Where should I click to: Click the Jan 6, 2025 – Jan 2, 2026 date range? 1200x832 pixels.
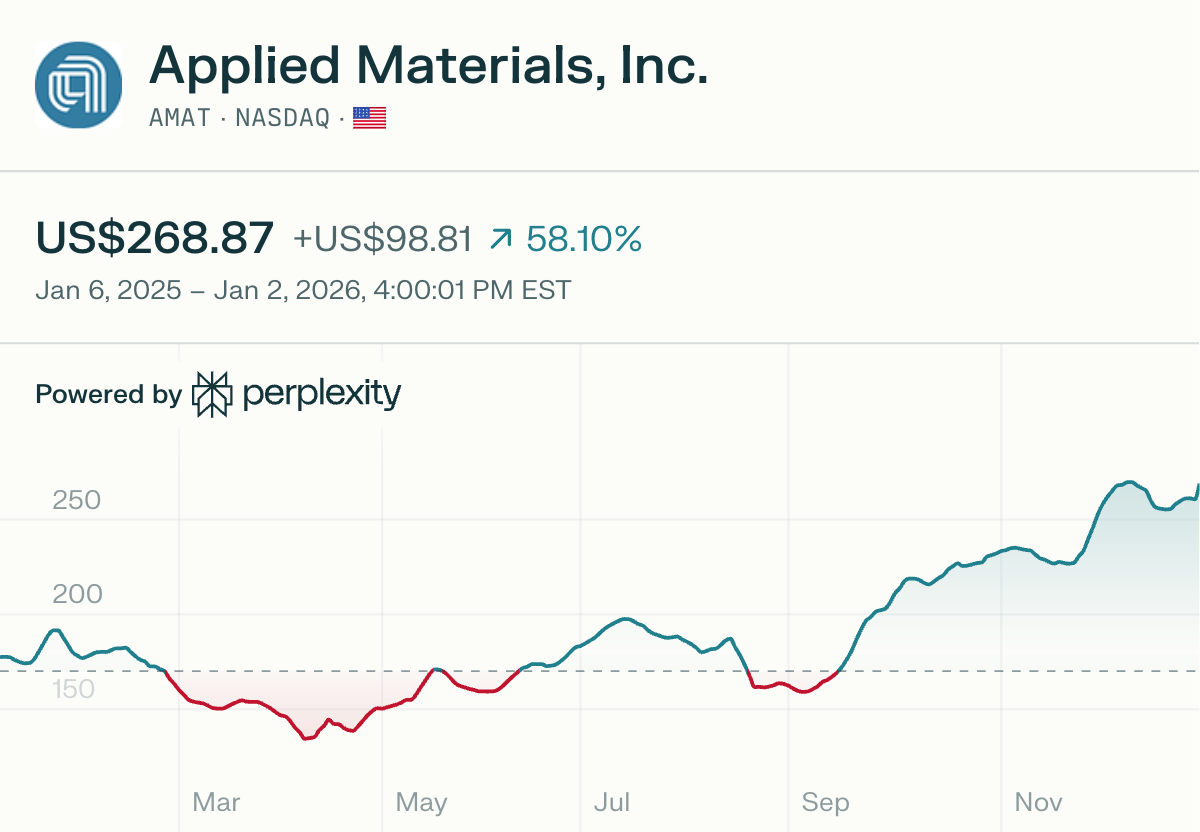pos(303,291)
